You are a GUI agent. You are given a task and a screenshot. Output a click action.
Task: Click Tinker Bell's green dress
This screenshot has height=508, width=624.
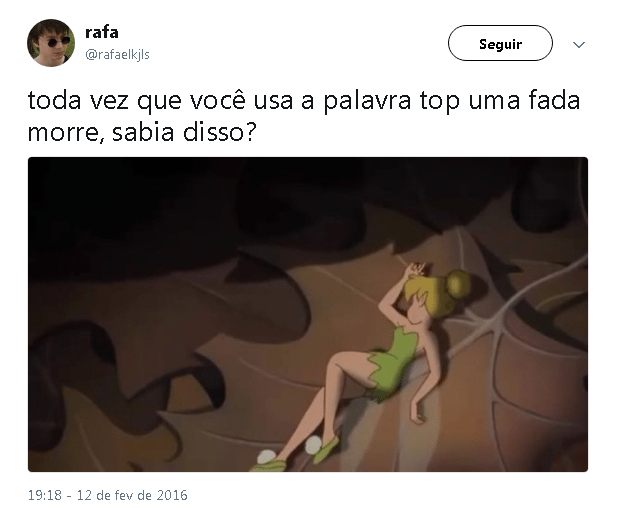392,358
